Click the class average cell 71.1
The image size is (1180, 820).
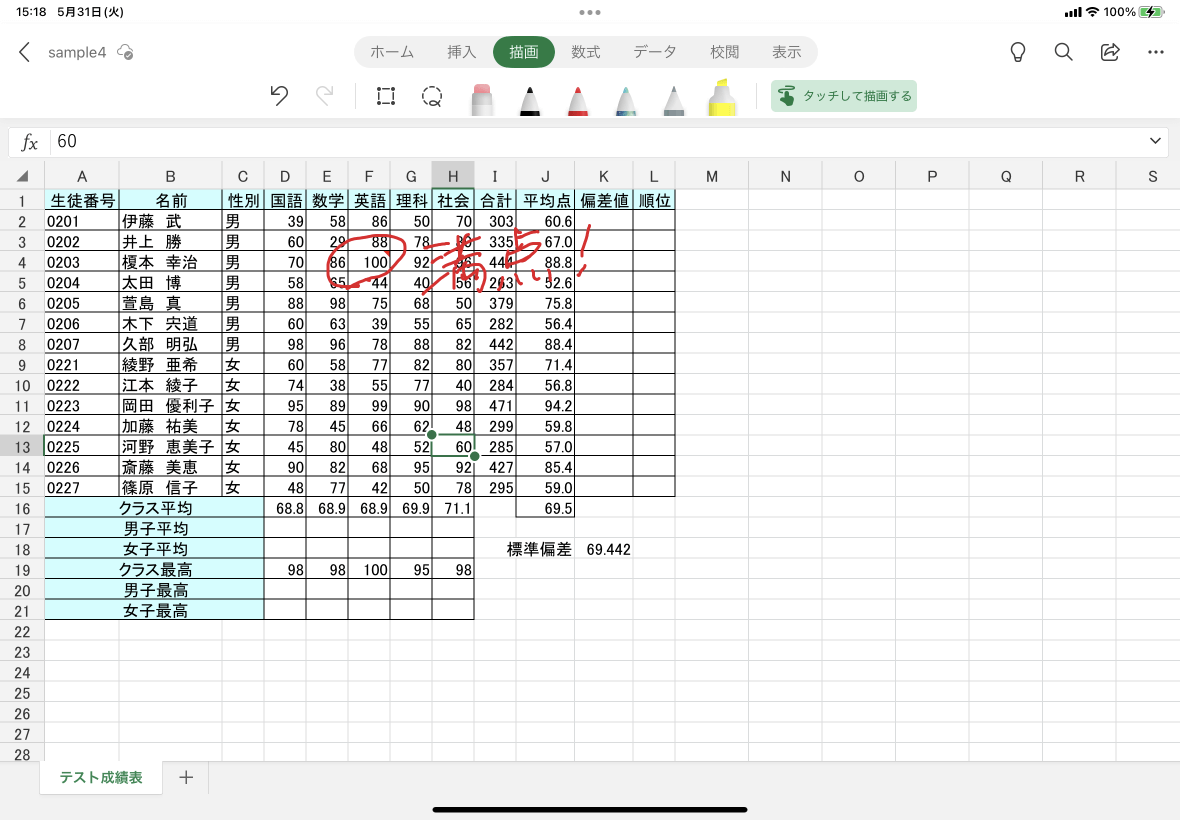(x=453, y=508)
